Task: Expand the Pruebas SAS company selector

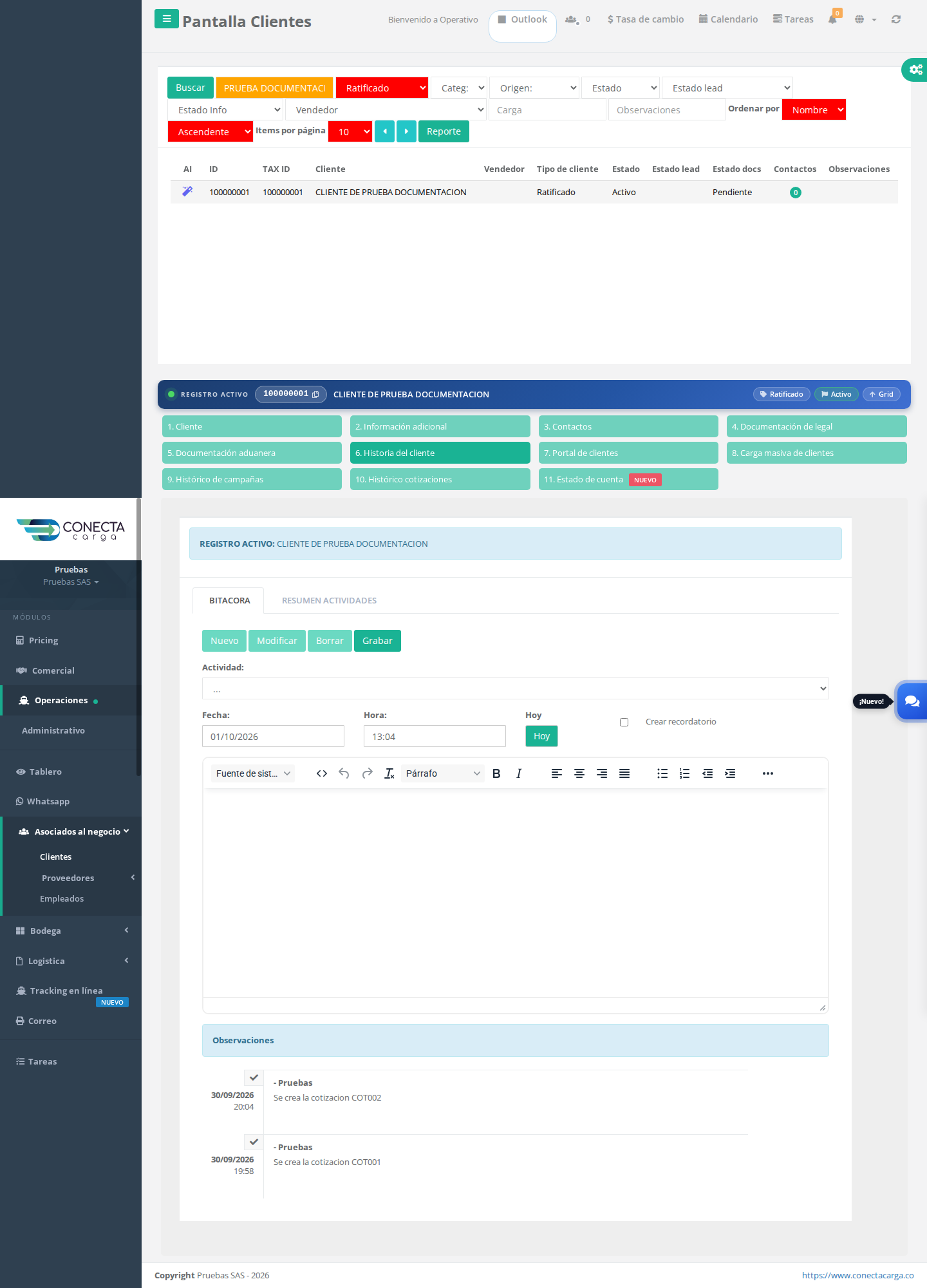Action: click(x=71, y=582)
